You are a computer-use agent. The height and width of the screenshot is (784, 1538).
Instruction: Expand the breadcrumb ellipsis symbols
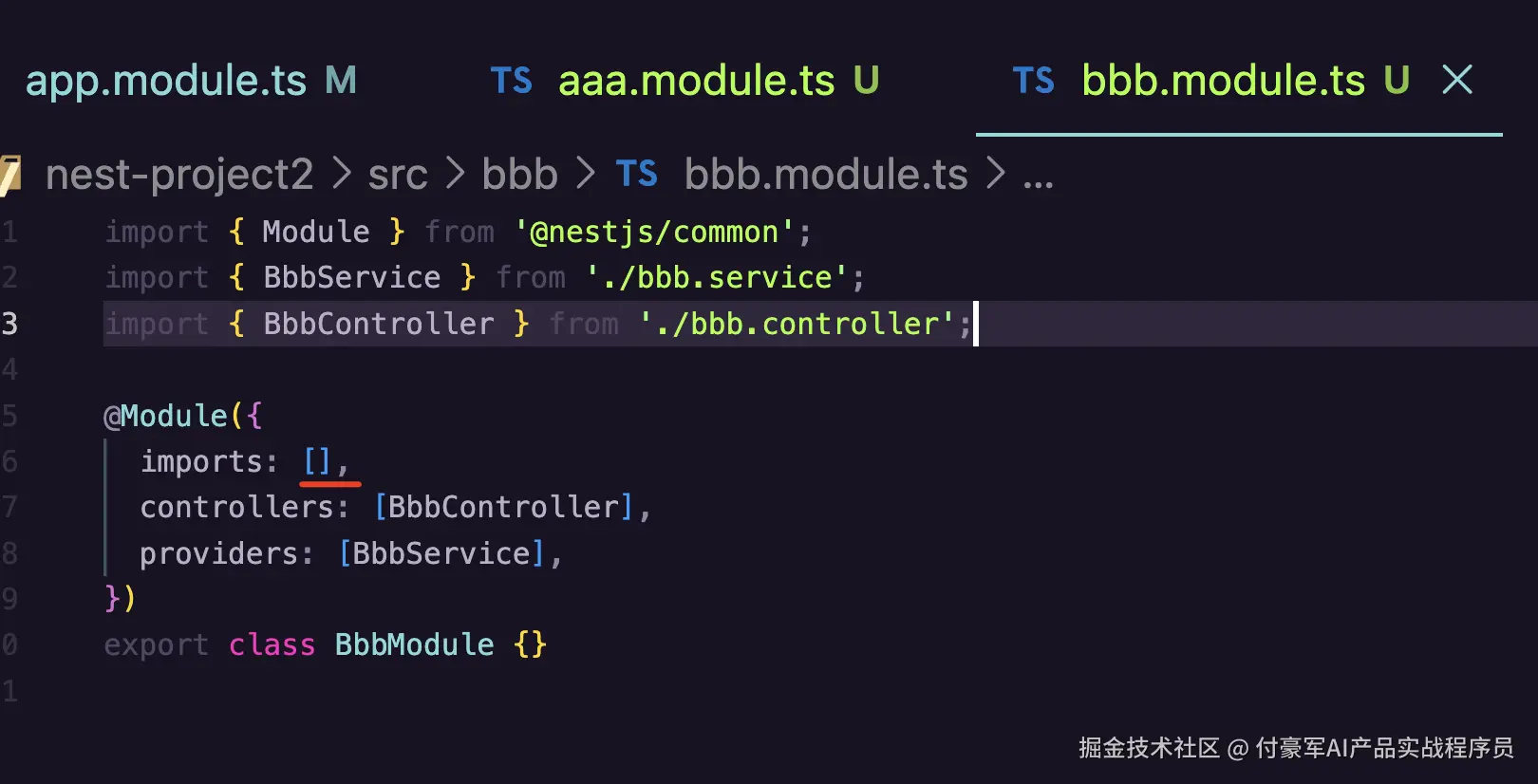1038,180
